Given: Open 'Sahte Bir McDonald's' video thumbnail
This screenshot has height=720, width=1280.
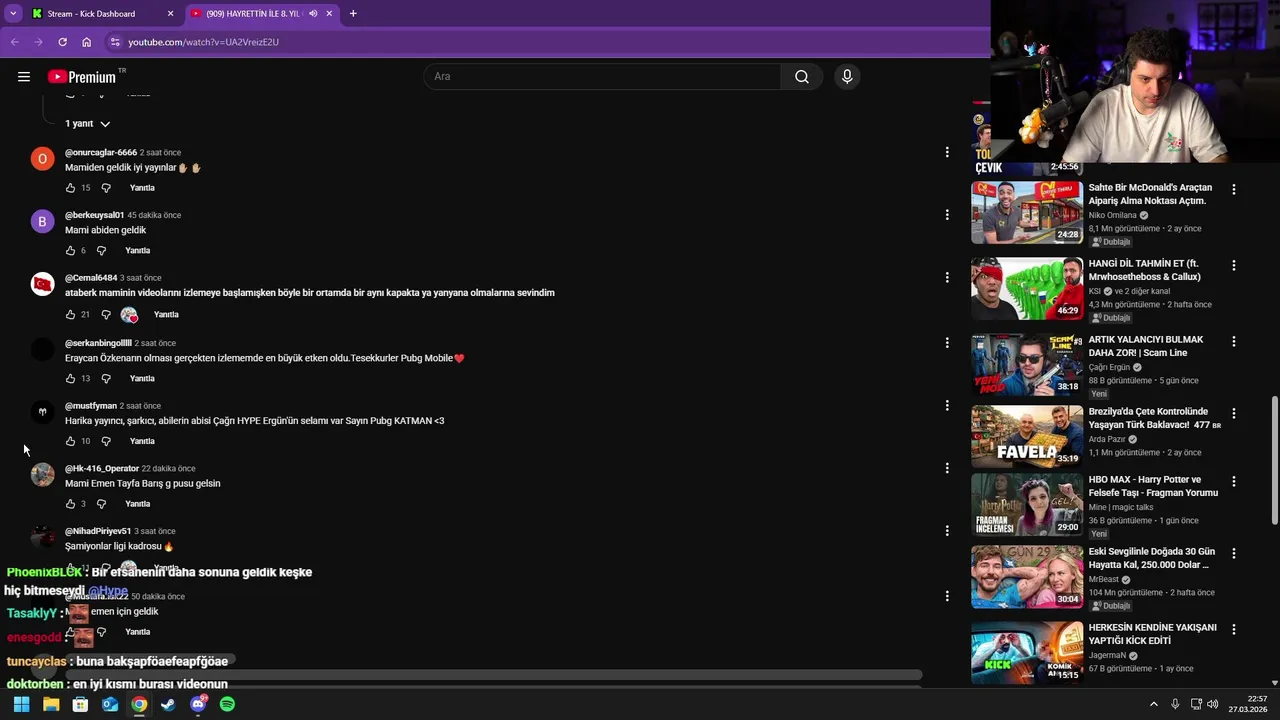Looking at the screenshot, I should coord(1027,212).
